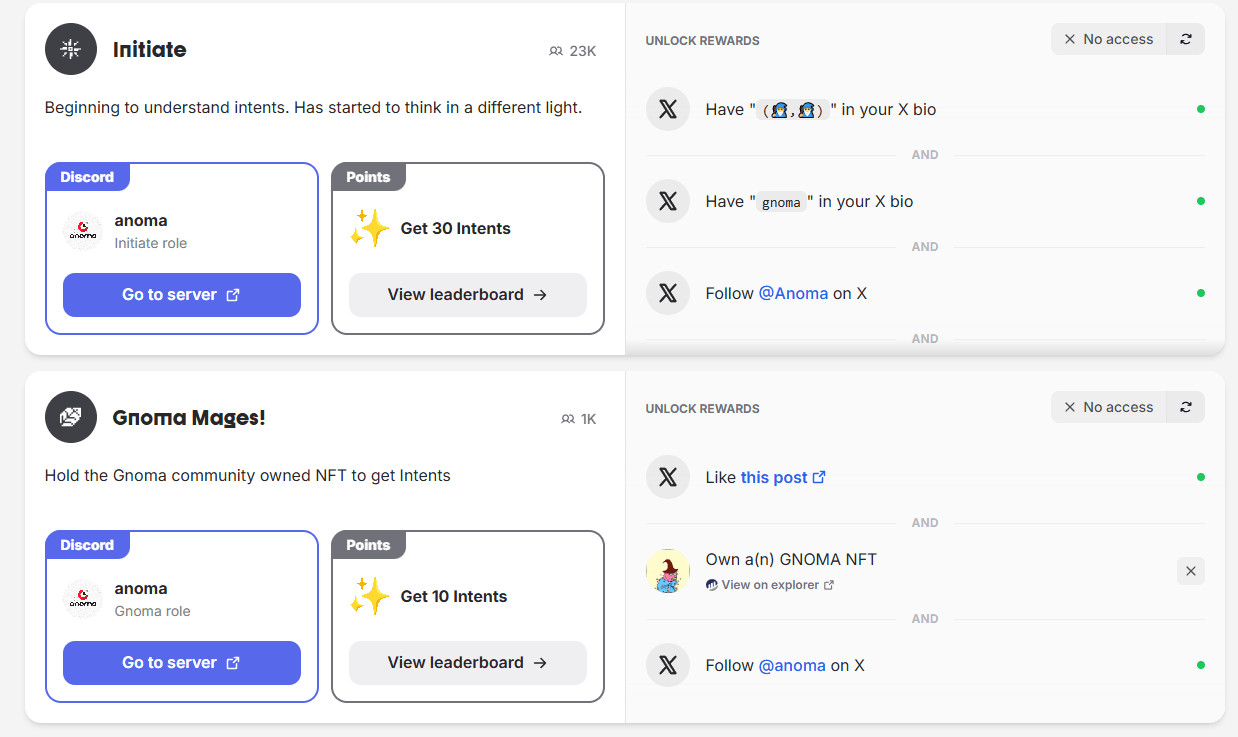Viewport: 1238px width, 737px height.
Task: Refresh the Initiate rewards access status
Action: (1185, 38)
